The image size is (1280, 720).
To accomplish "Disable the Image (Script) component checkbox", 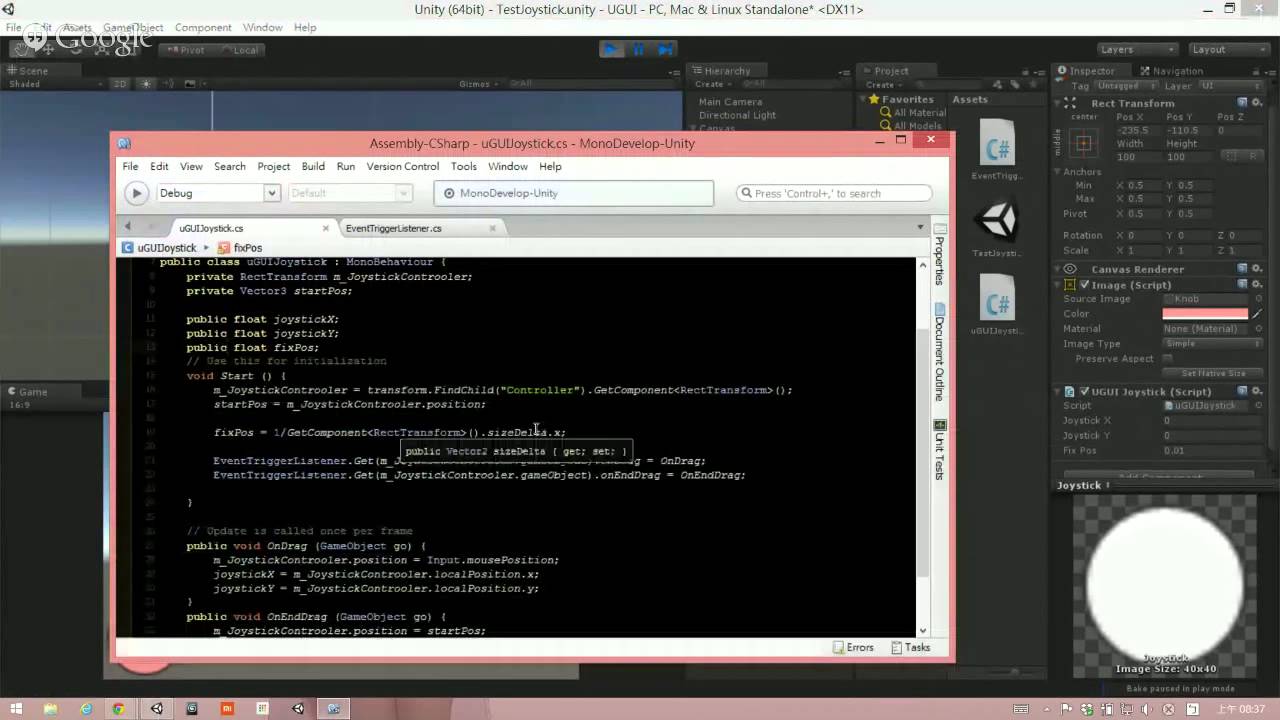I will [x=1084, y=285].
